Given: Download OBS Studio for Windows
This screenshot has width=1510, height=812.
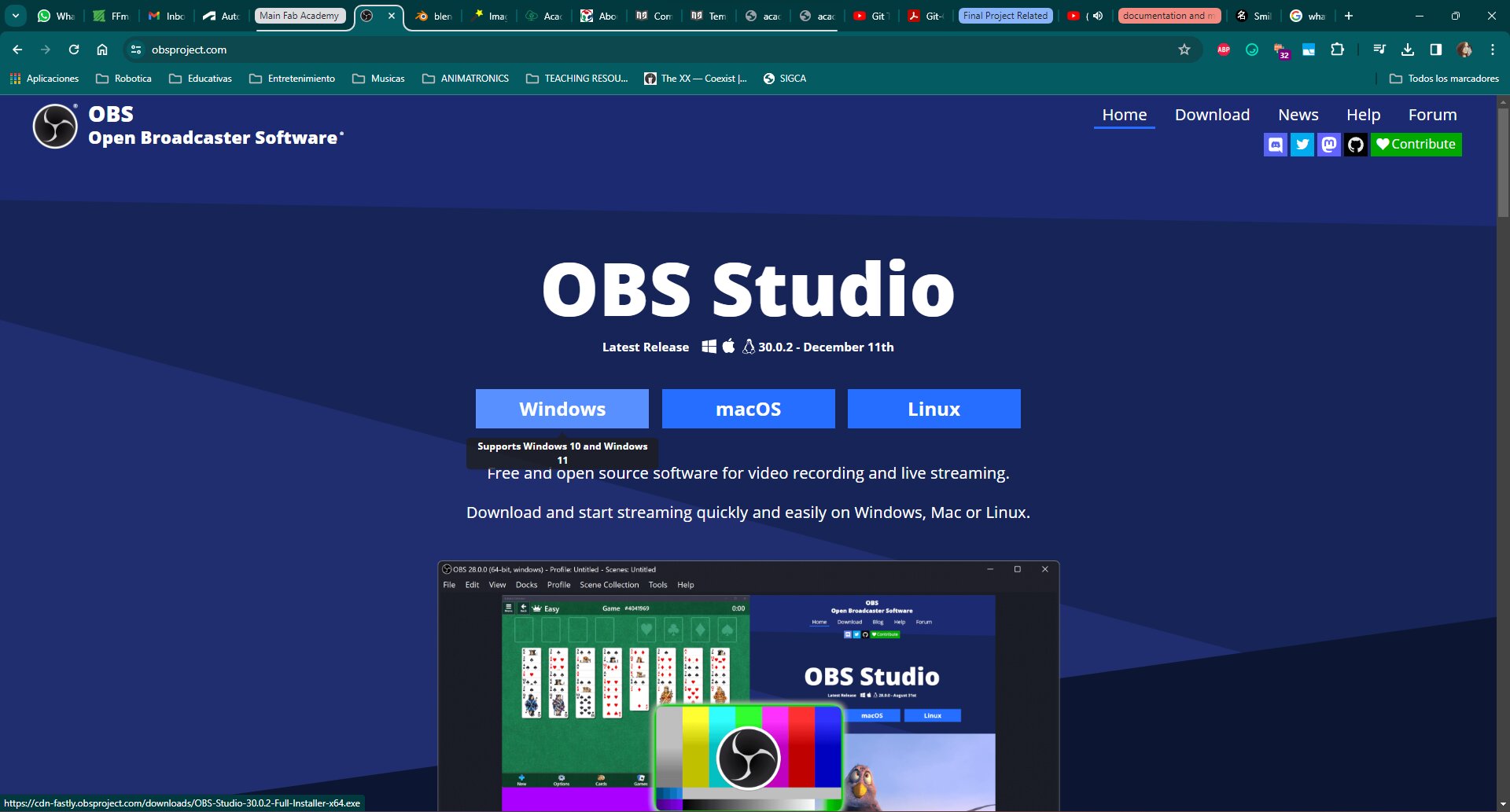Looking at the screenshot, I should pyautogui.click(x=562, y=409).
